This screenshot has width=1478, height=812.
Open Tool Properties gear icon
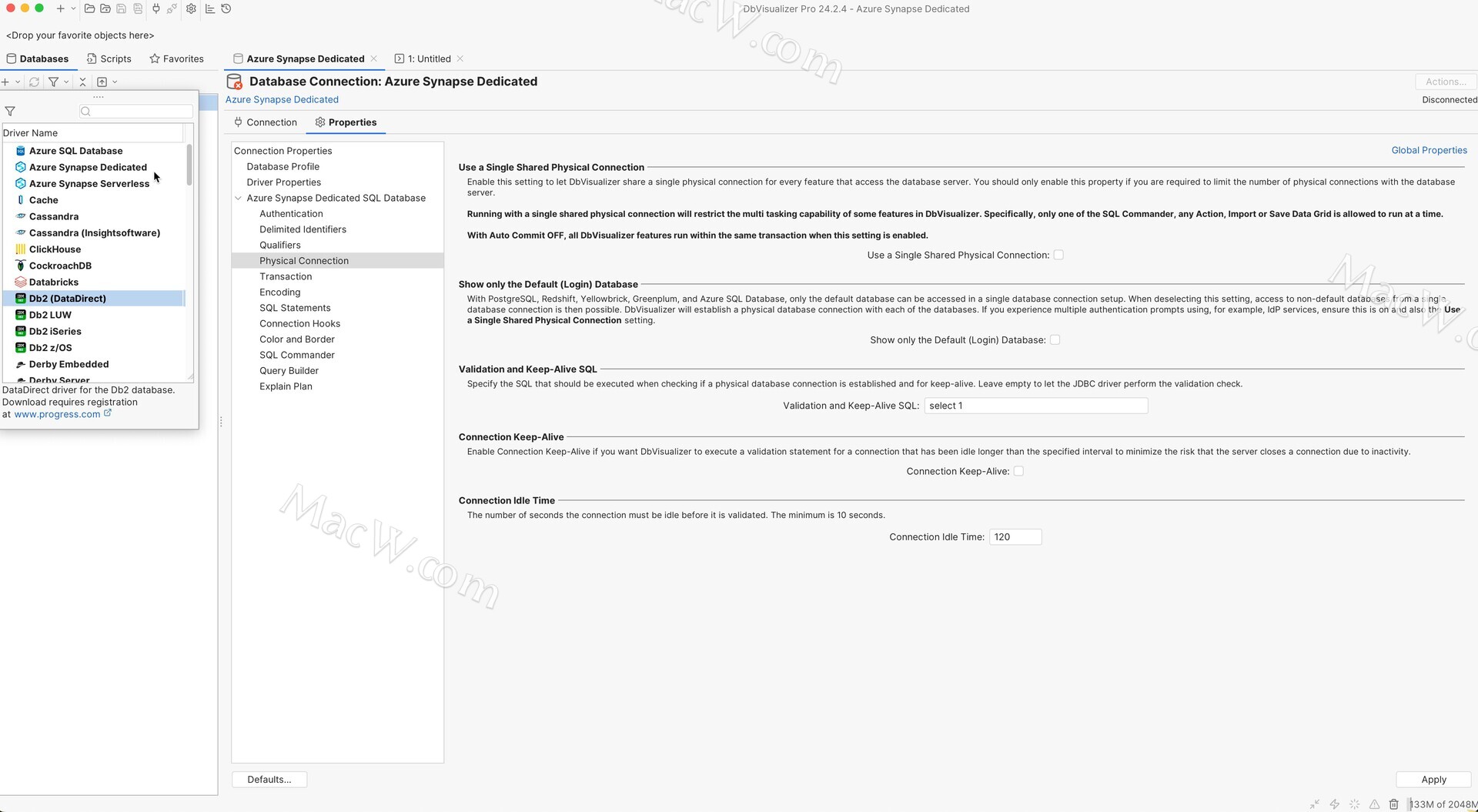coord(191,8)
